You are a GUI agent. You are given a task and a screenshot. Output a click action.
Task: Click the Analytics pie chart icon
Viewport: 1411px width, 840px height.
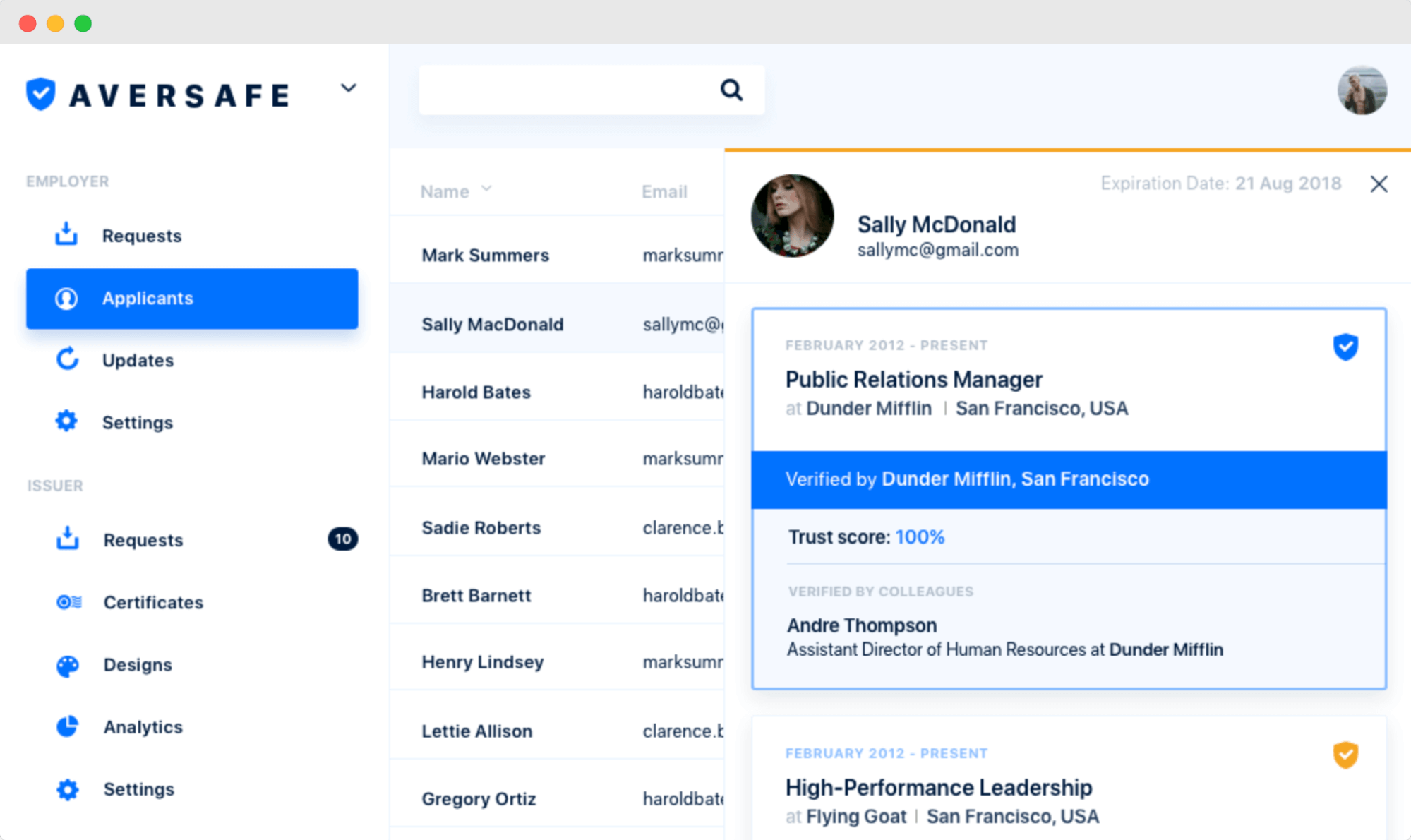tap(68, 726)
